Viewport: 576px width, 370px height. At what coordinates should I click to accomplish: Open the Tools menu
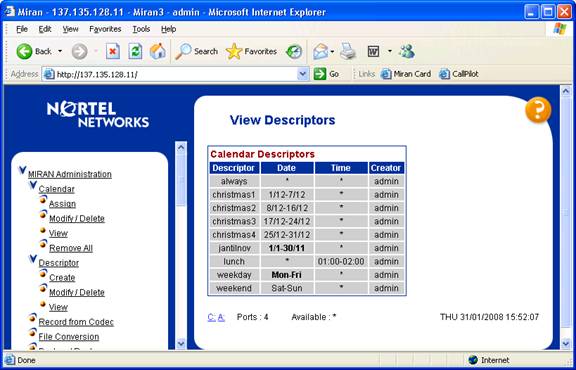[x=141, y=29]
